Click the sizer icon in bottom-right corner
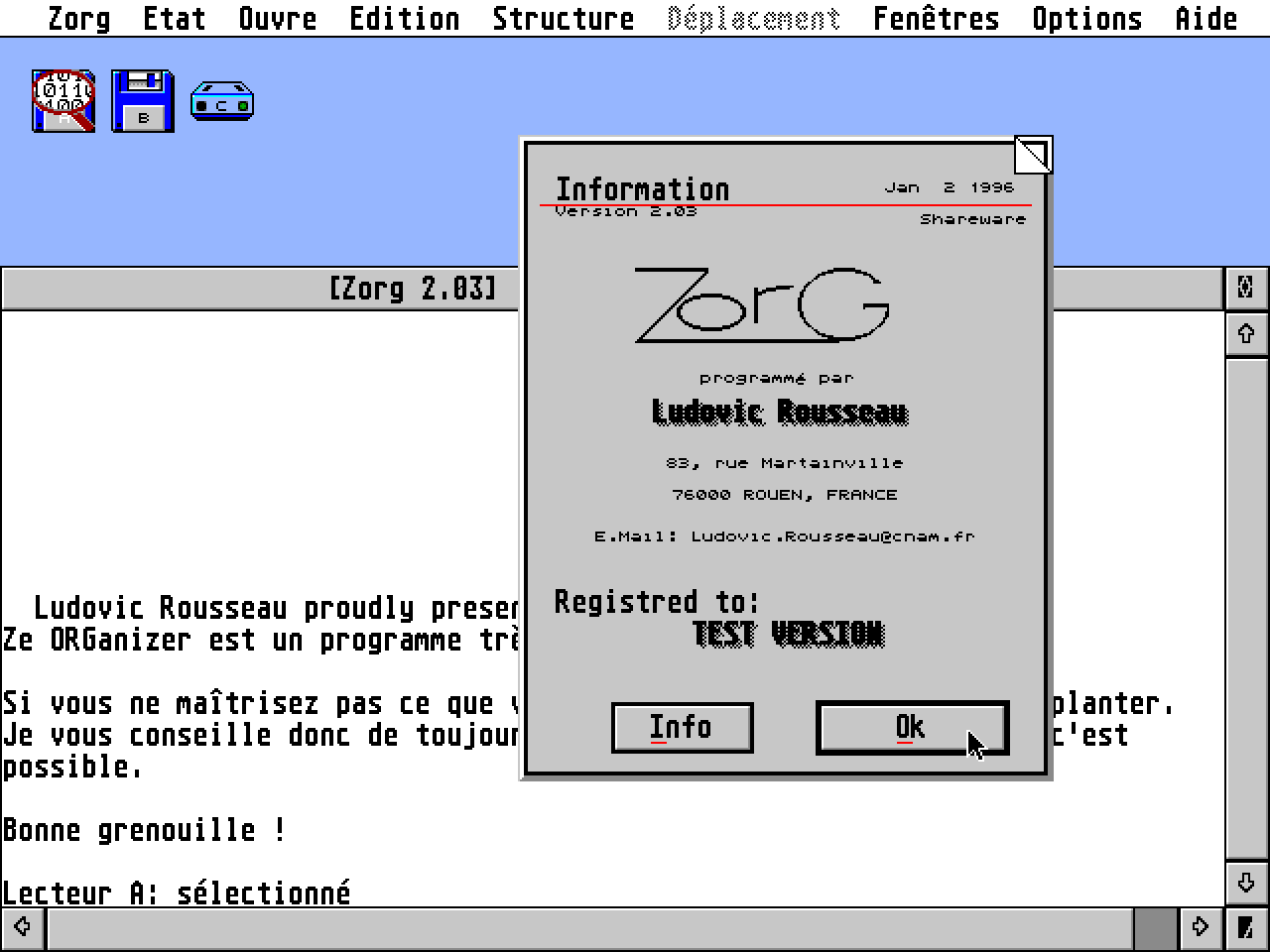The image size is (1270, 952). [x=1247, y=927]
